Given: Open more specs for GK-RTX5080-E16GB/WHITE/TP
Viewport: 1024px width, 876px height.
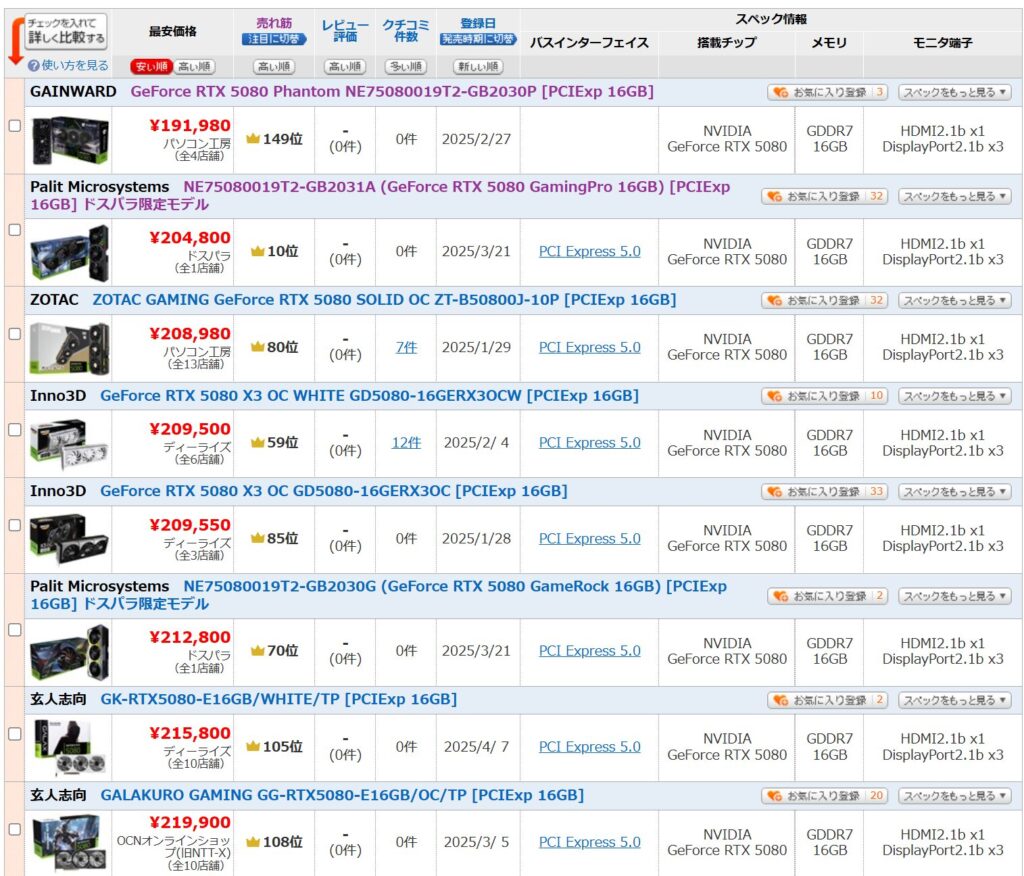Looking at the screenshot, I should 954,700.
